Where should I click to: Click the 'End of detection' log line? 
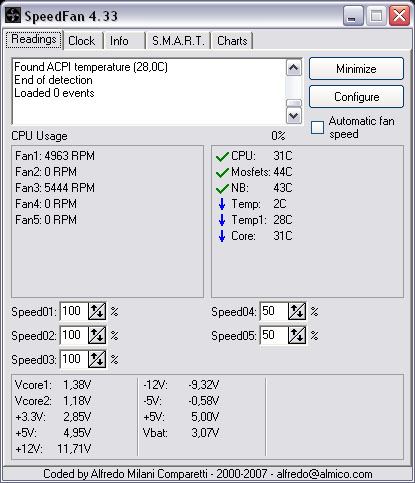[53, 80]
